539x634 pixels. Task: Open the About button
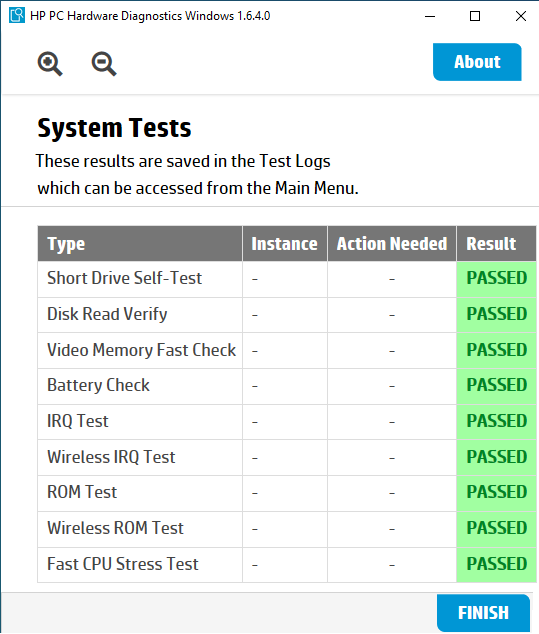pyautogui.click(x=477, y=62)
